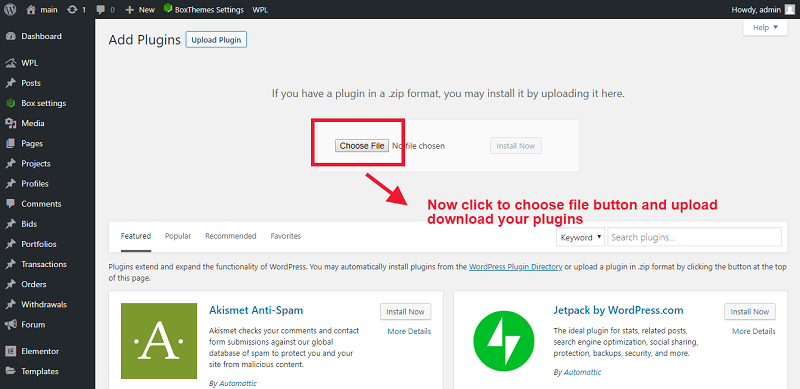
Task: Open the BoxThemes Settings green cube icon
Action: point(167,9)
